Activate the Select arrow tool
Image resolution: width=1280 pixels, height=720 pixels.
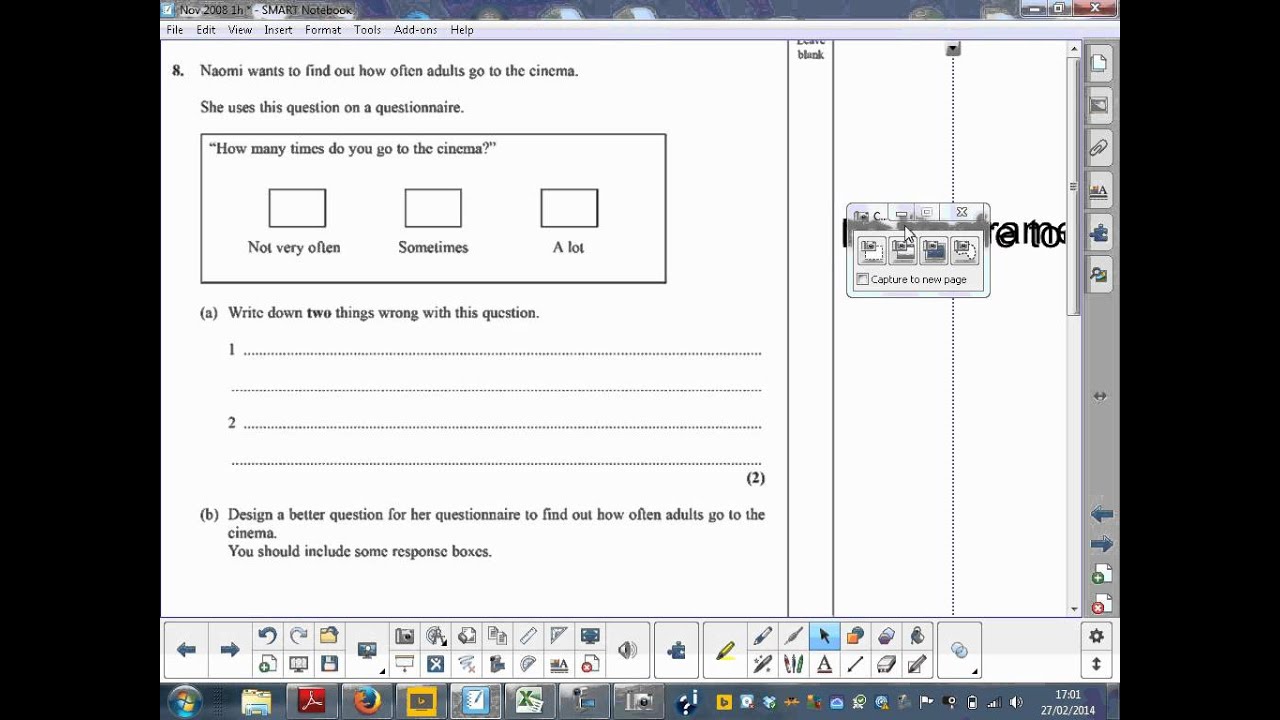pos(824,636)
